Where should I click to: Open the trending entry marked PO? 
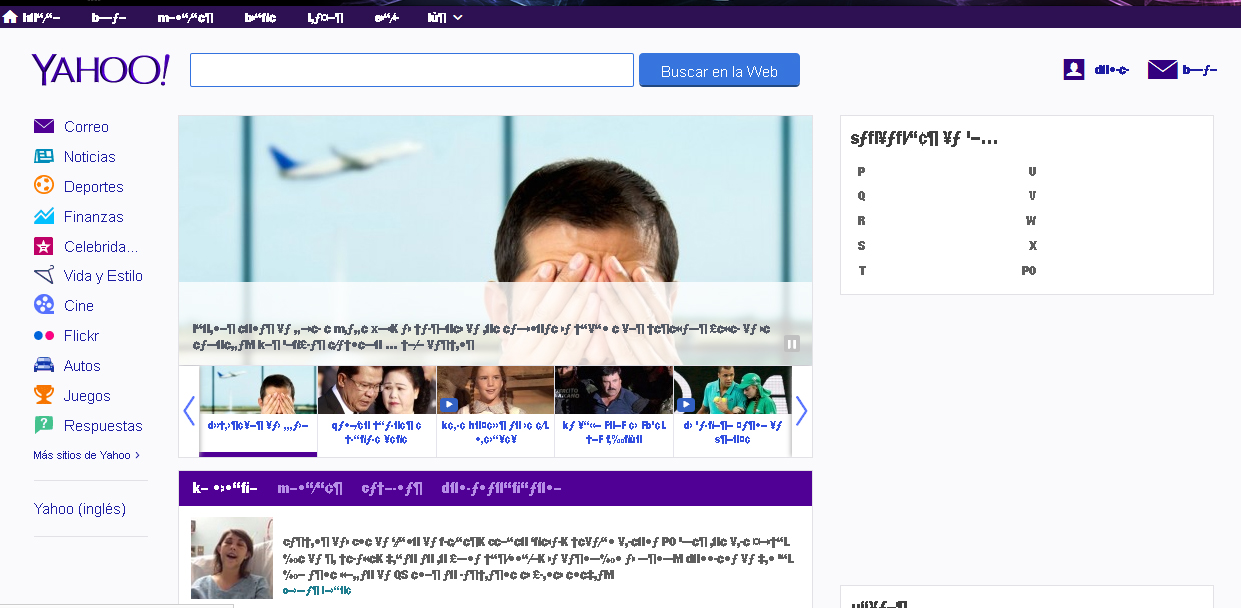(1029, 271)
